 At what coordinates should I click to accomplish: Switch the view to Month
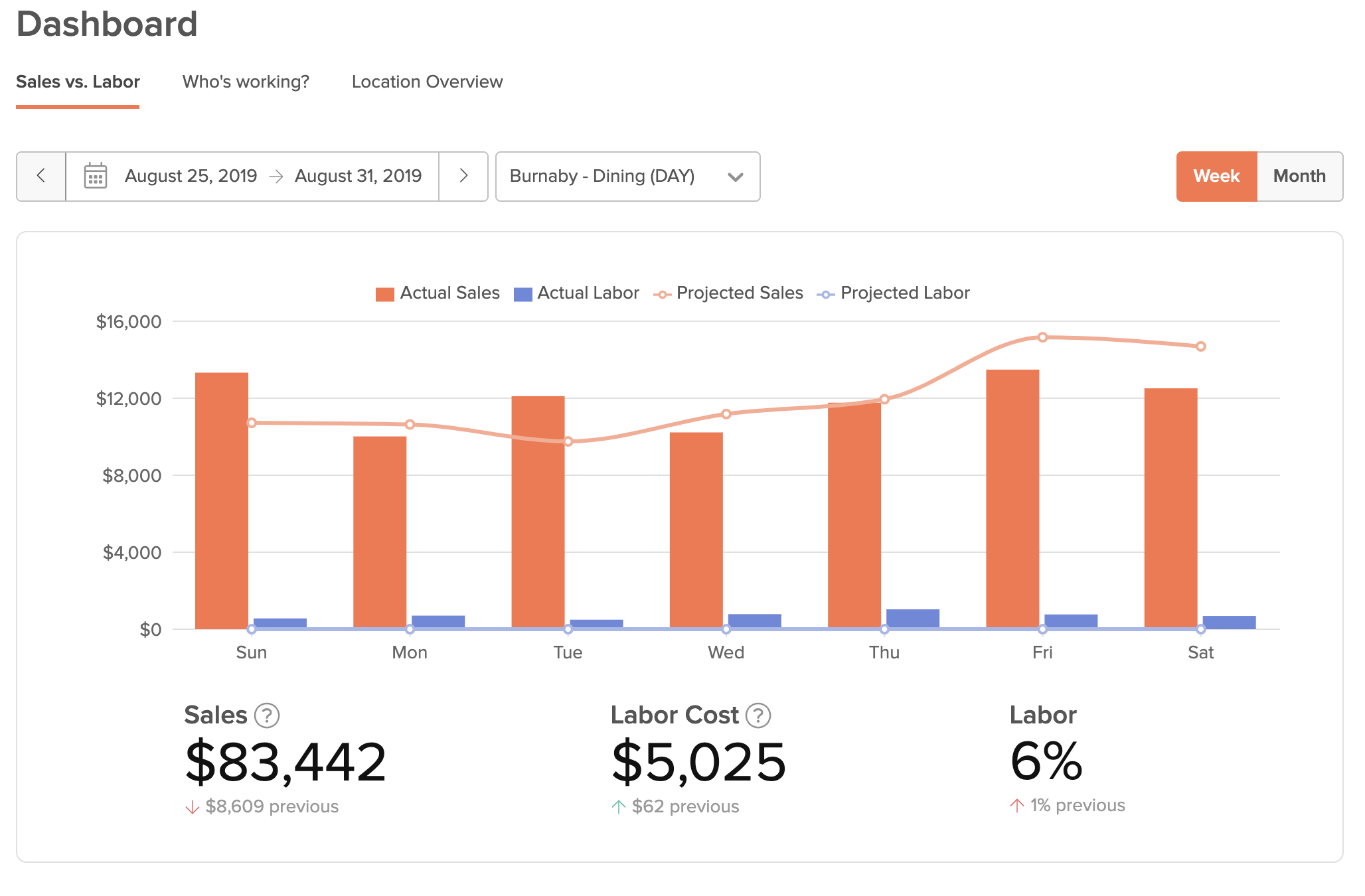pos(1299,176)
